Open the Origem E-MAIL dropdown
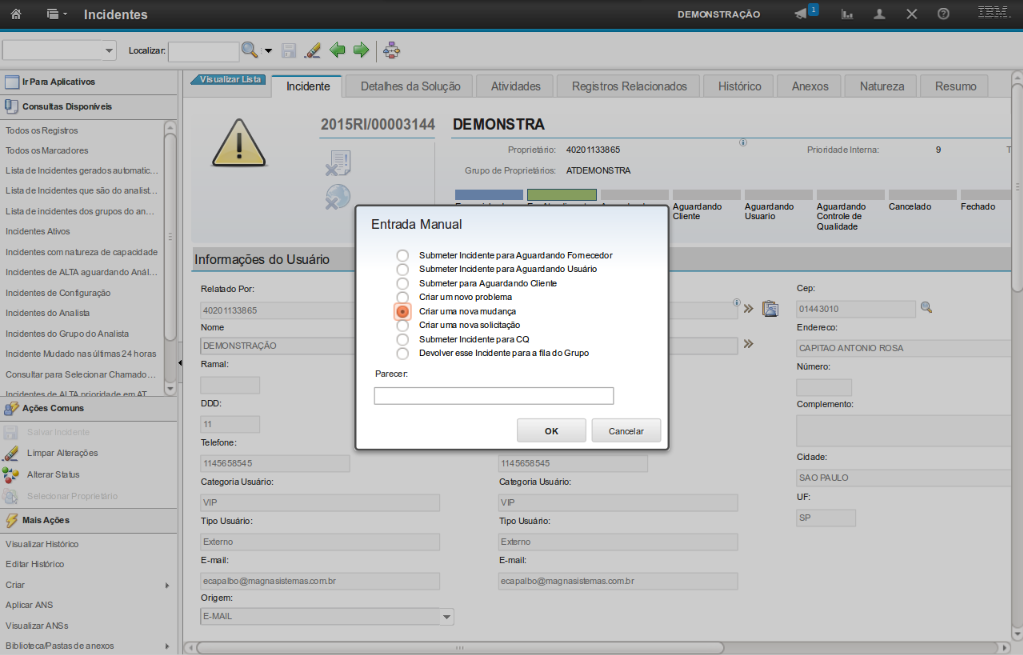This screenshot has height=655, width=1023. [447, 617]
